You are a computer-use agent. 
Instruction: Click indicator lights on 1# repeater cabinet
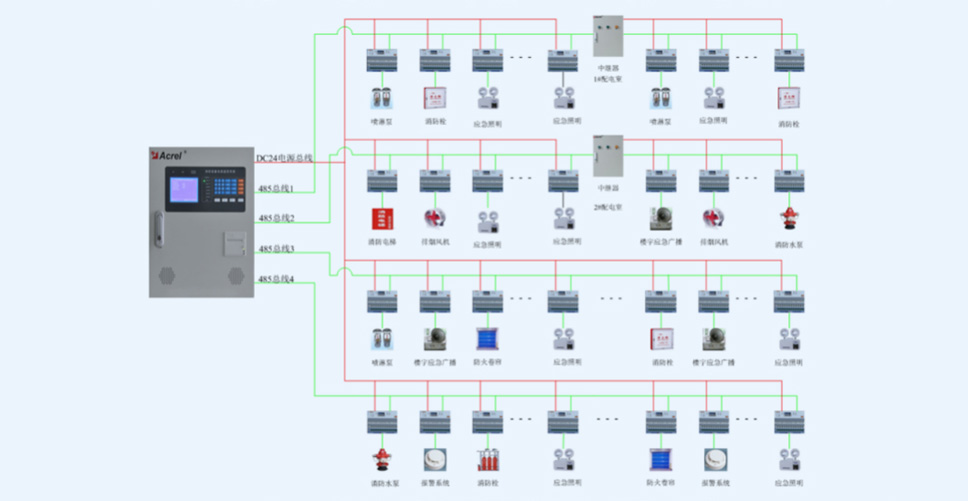click(607, 27)
